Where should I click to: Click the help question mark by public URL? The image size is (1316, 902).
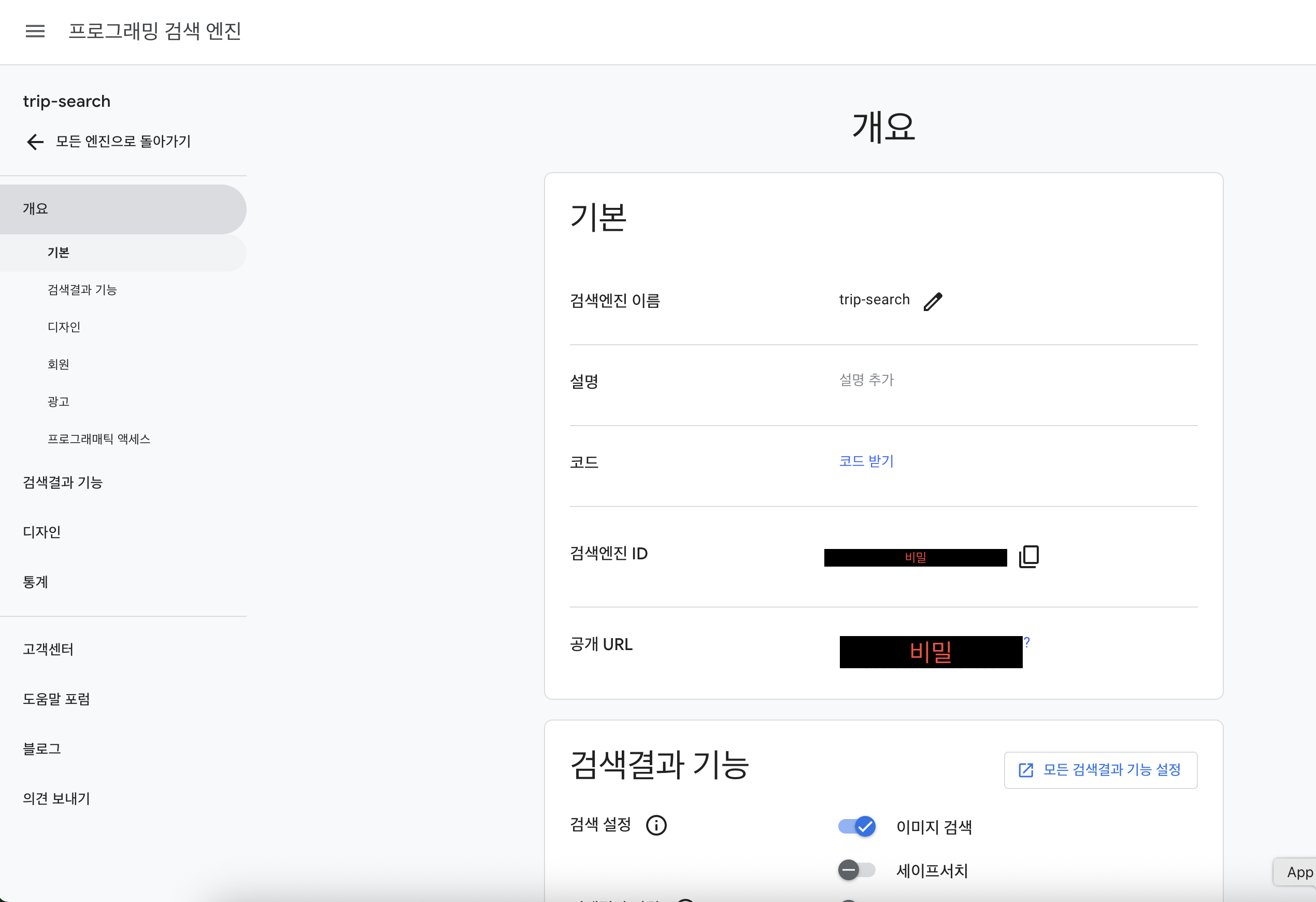1027,642
